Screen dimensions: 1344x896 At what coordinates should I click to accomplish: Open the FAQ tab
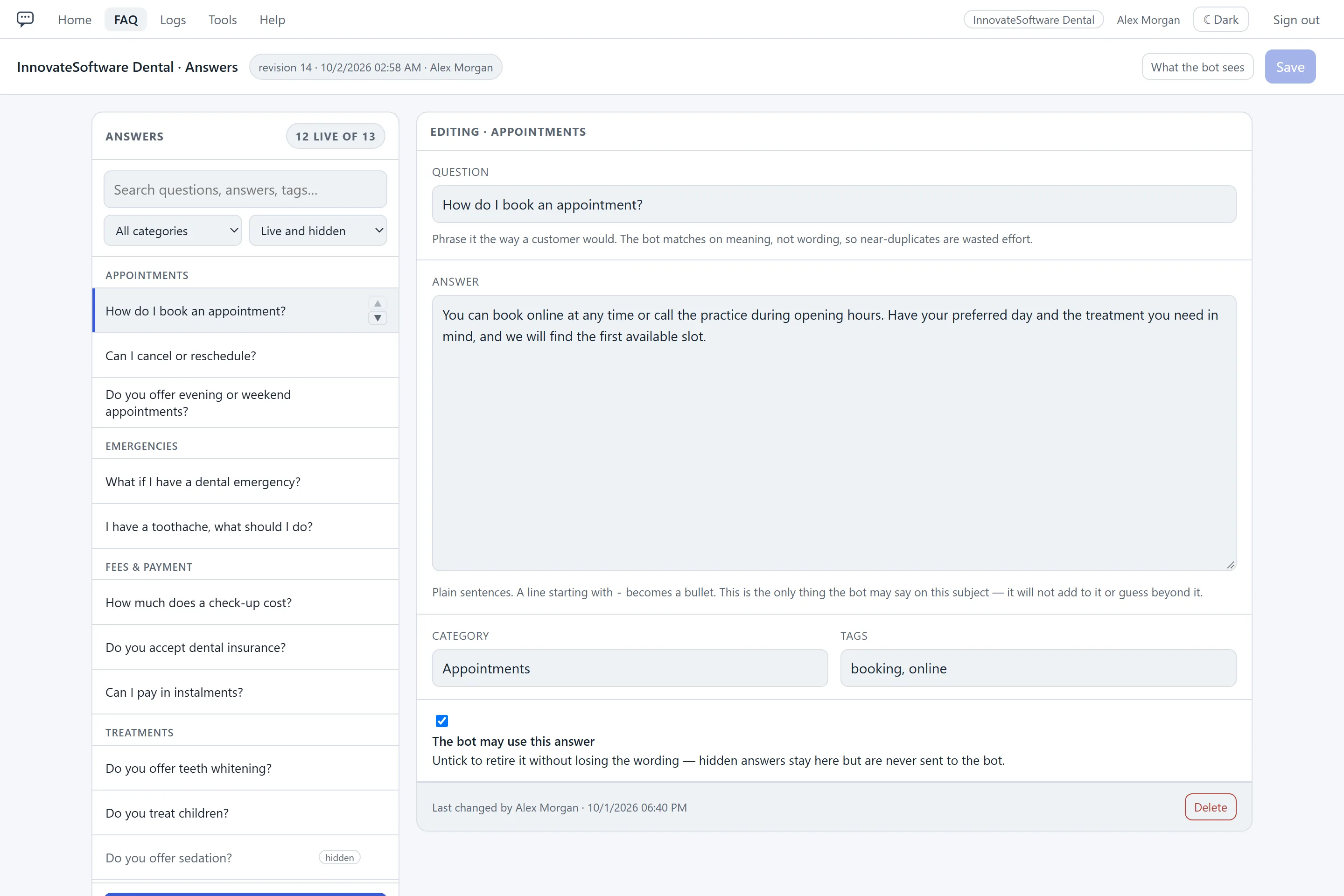click(x=126, y=20)
